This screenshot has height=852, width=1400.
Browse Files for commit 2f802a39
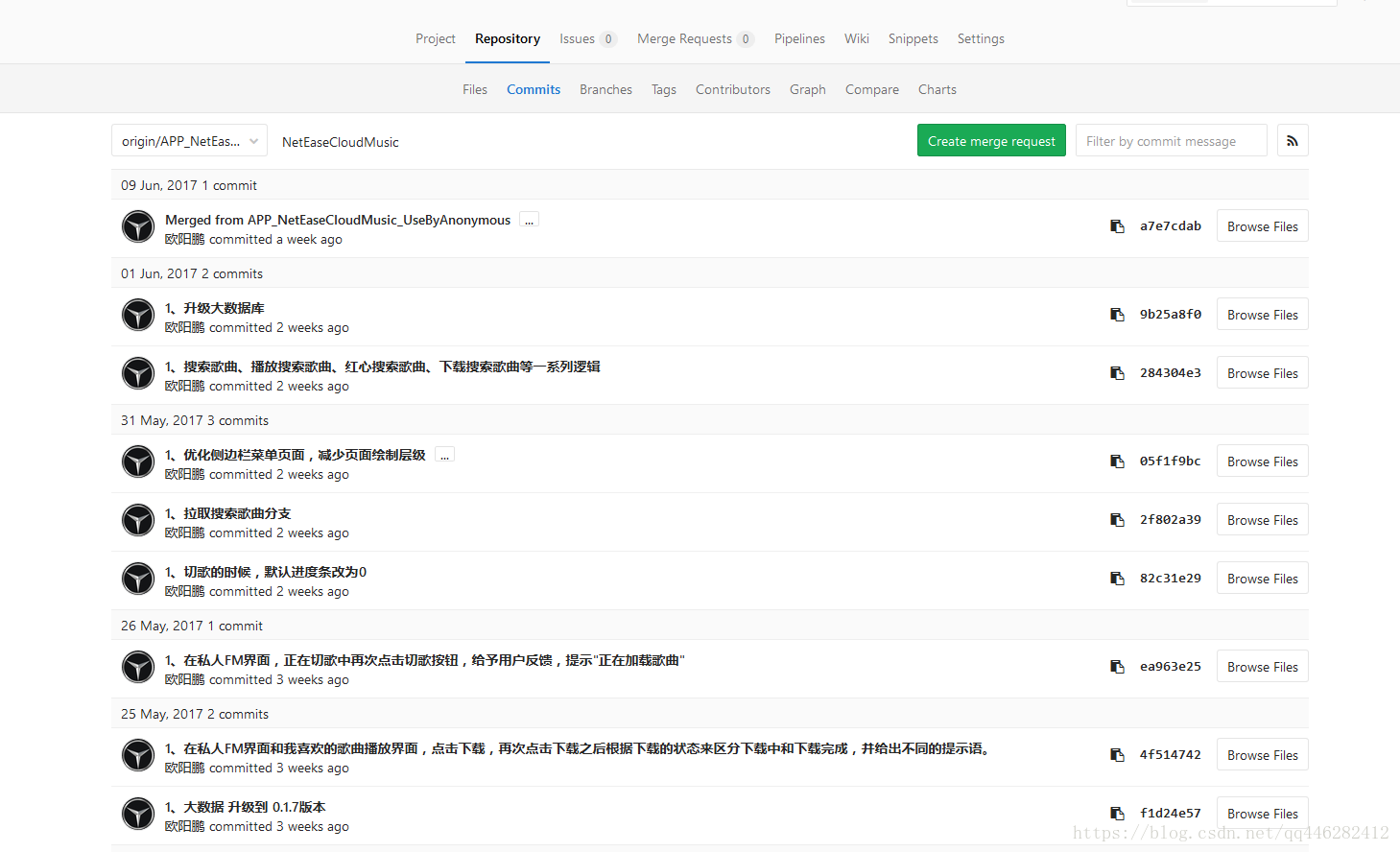click(1262, 520)
